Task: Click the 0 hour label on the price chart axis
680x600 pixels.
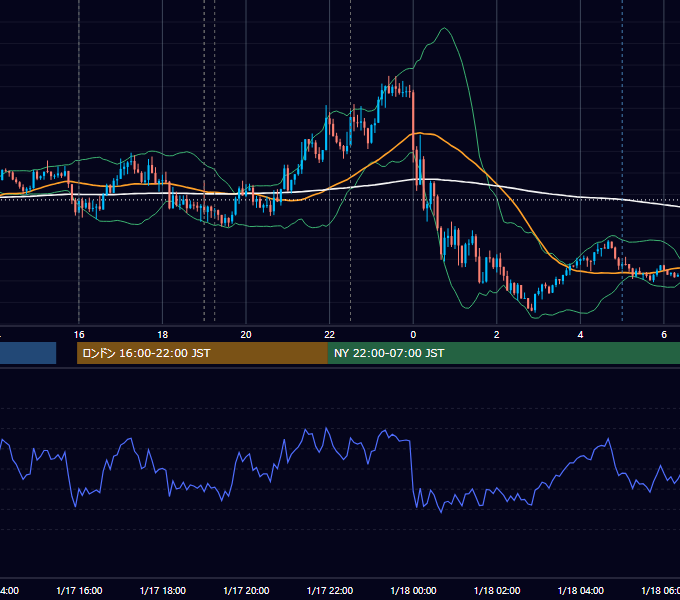Action: coord(413,335)
